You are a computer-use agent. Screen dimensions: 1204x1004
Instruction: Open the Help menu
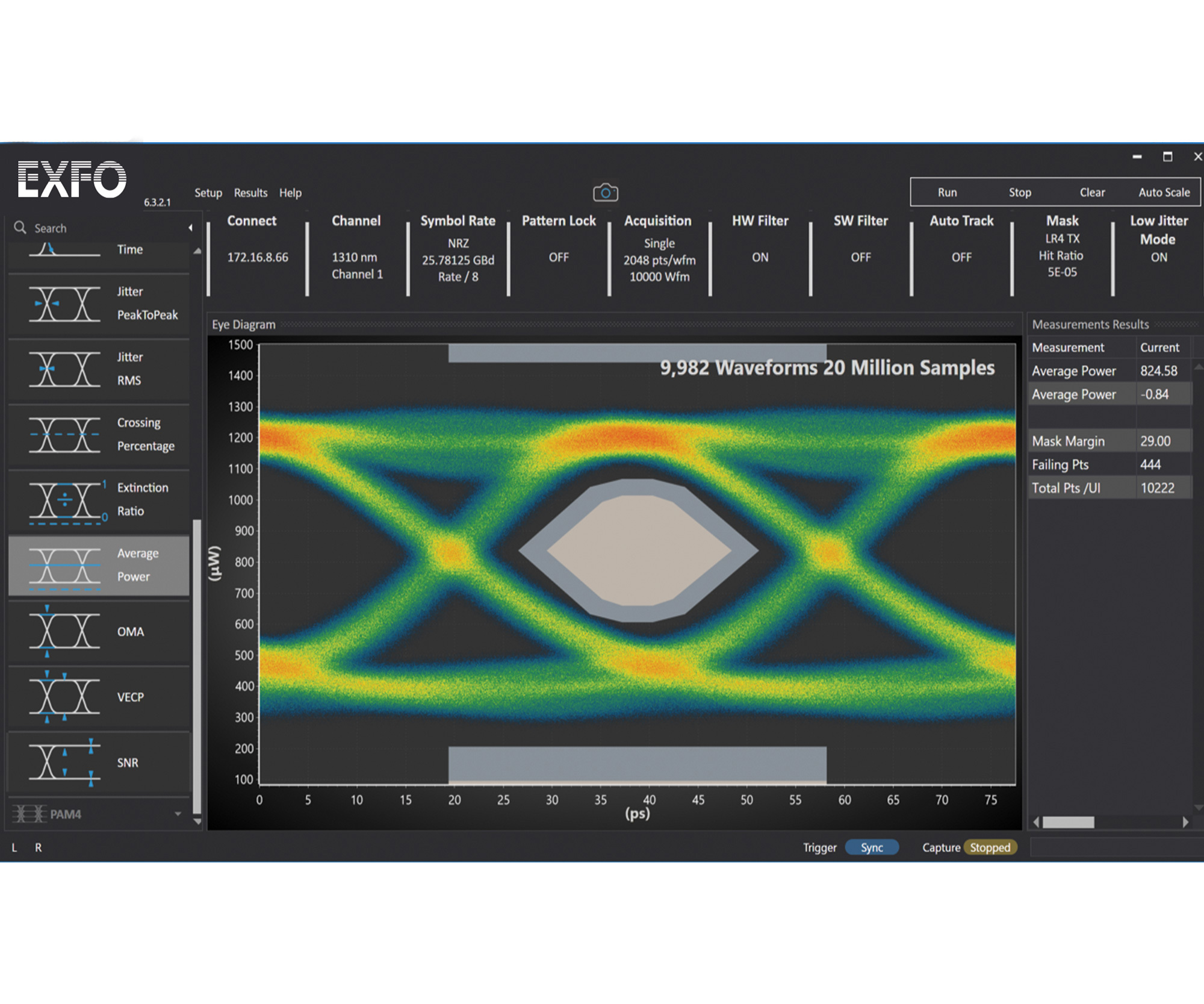click(x=290, y=193)
